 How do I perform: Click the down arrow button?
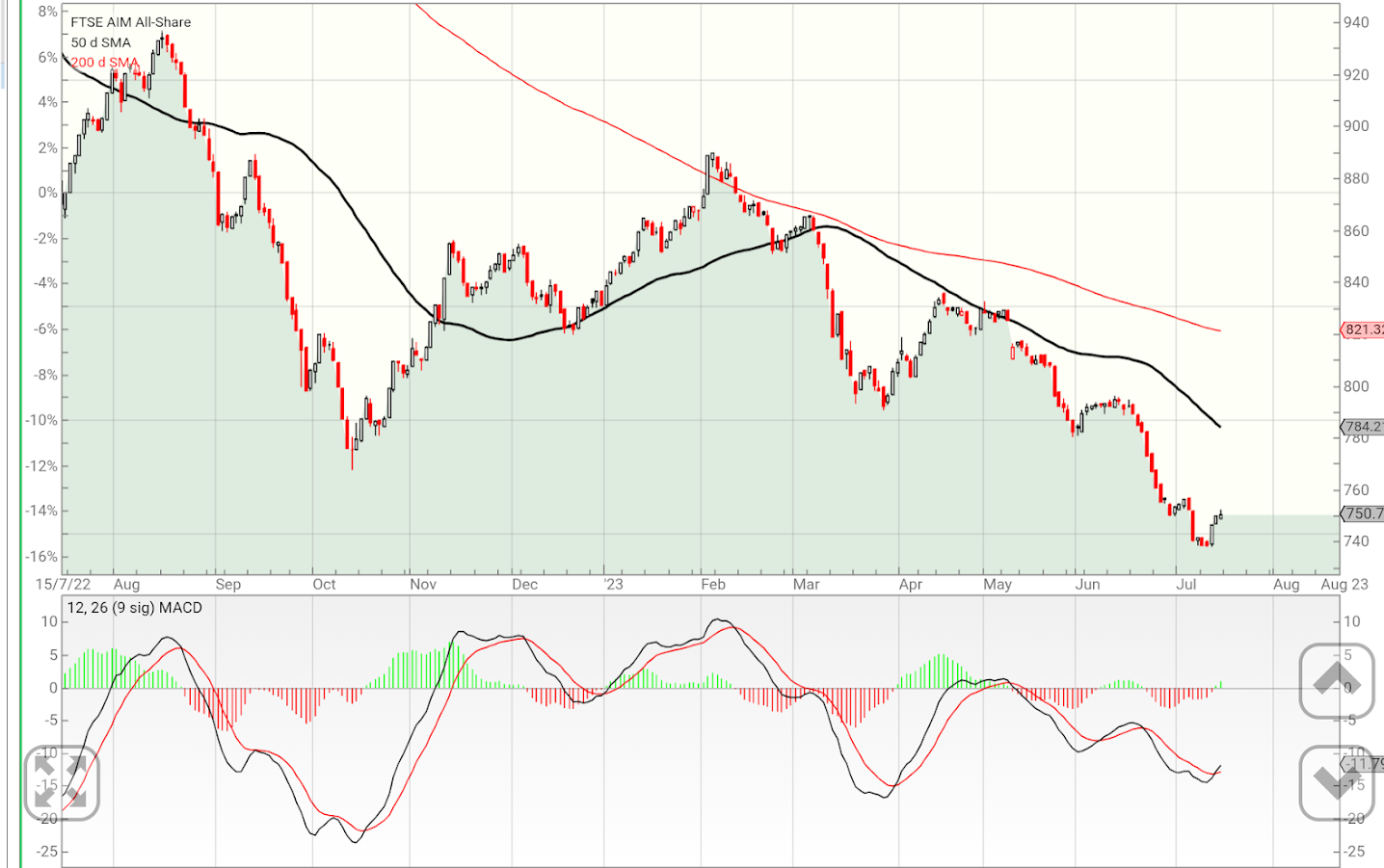(1336, 782)
